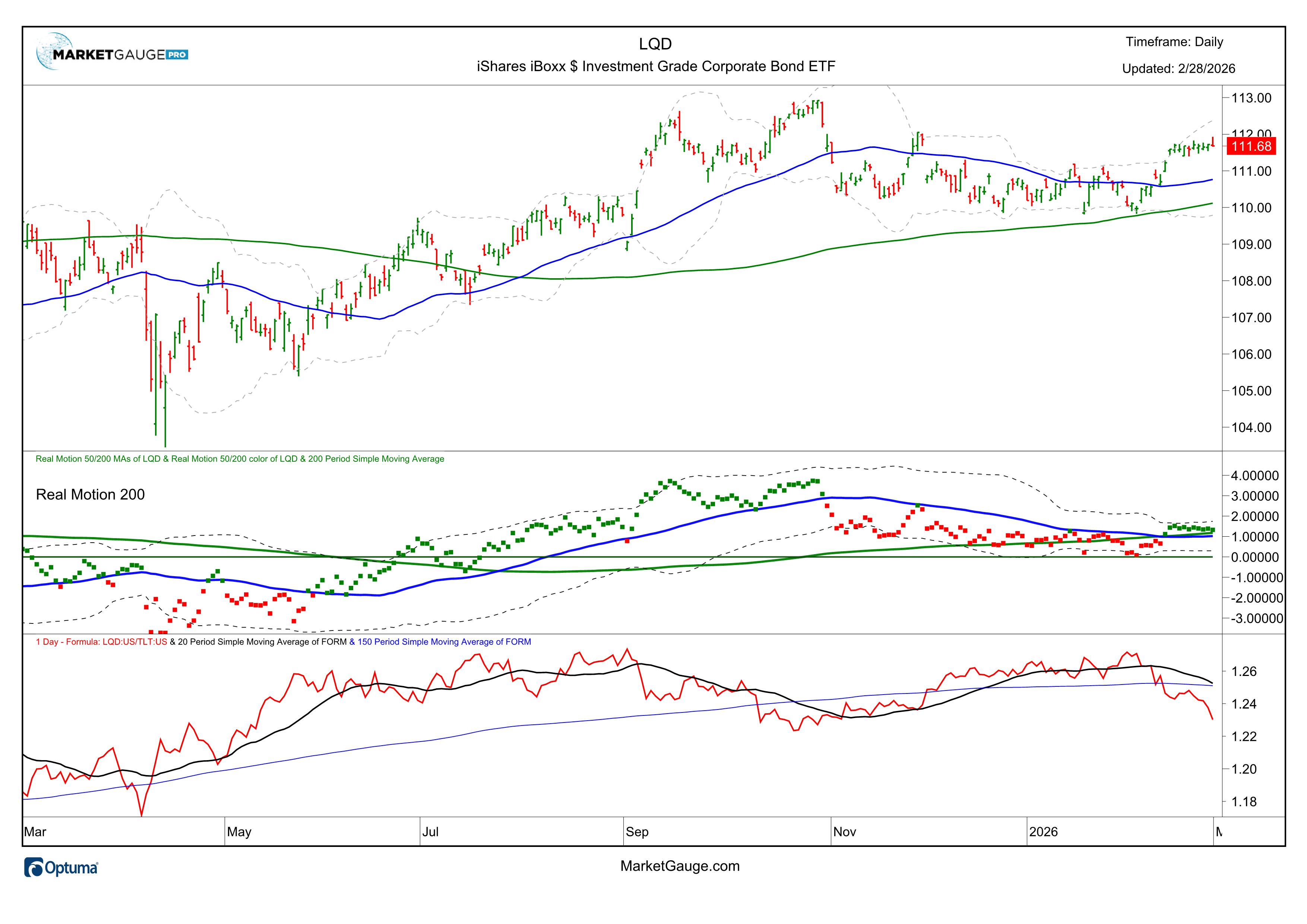Click the 2026 label on time axis

(x=1044, y=832)
